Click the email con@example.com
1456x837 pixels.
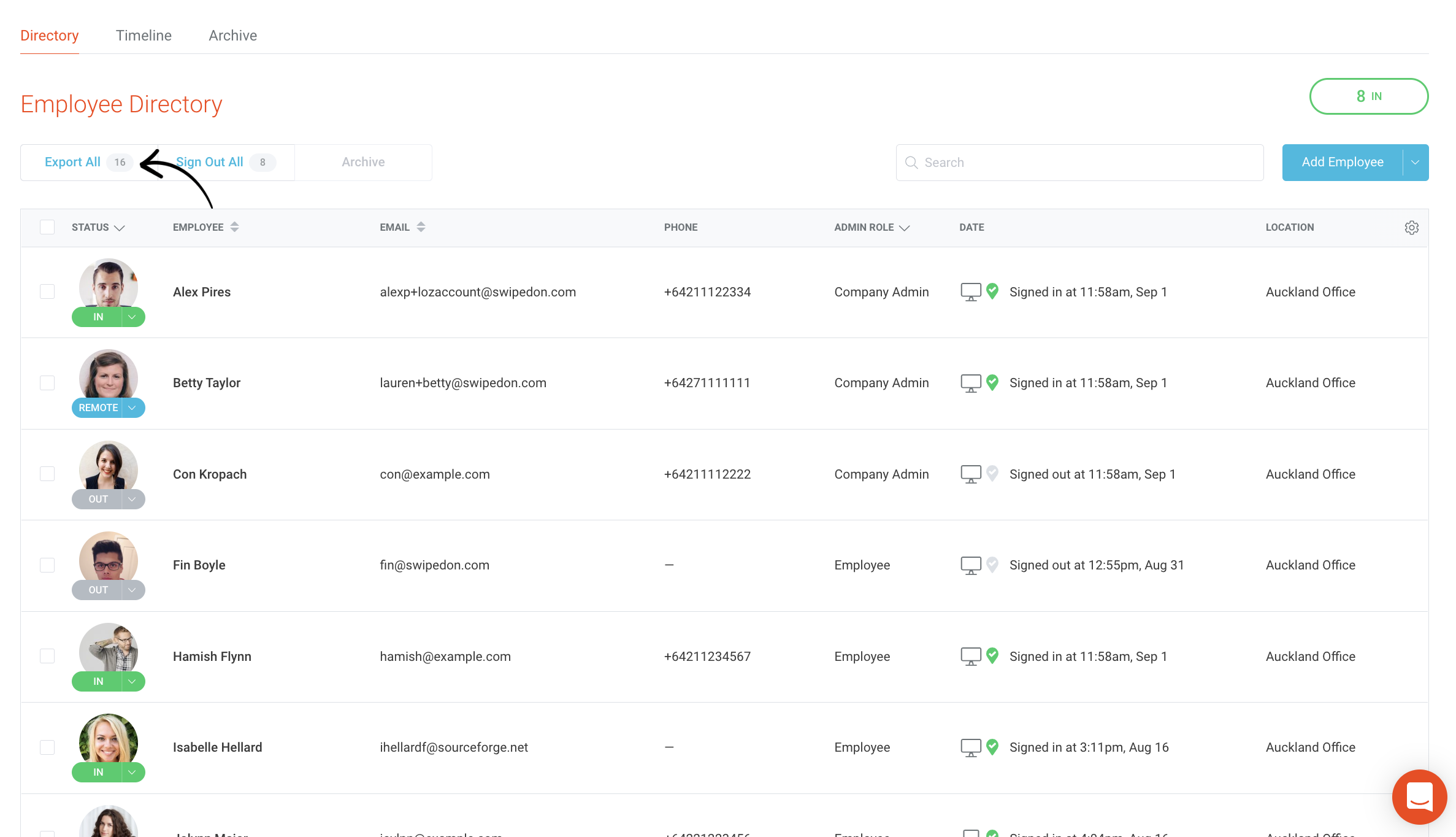click(x=435, y=474)
